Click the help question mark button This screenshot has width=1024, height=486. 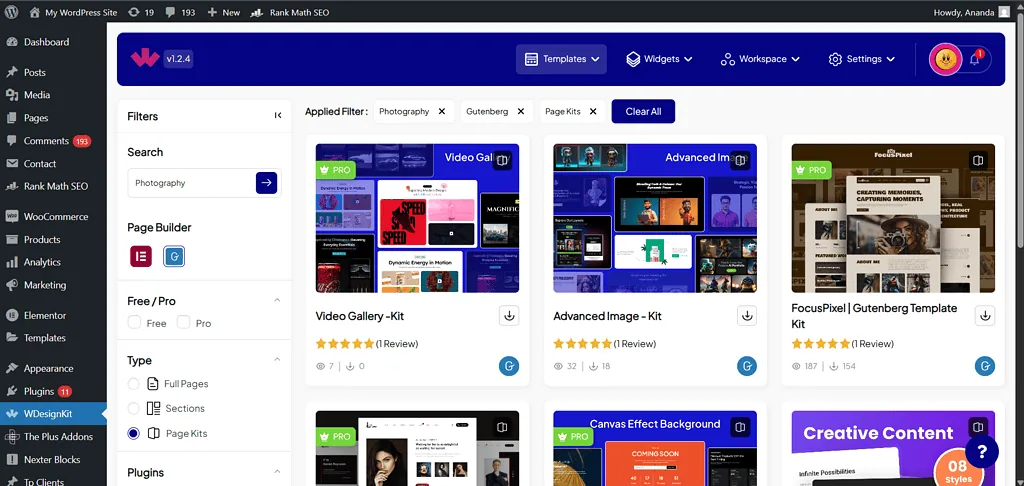click(x=981, y=451)
